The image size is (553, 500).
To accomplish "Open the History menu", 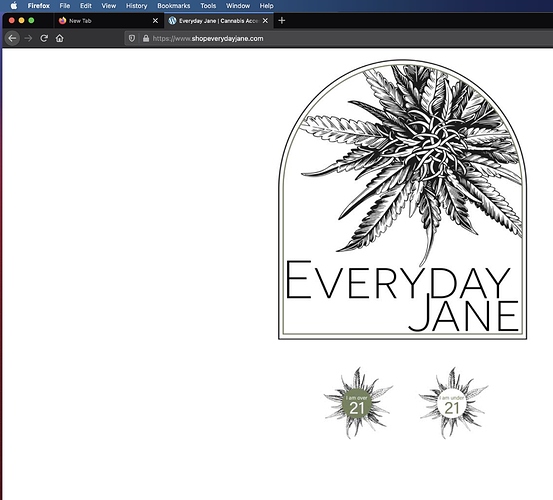I will coord(136,6).
